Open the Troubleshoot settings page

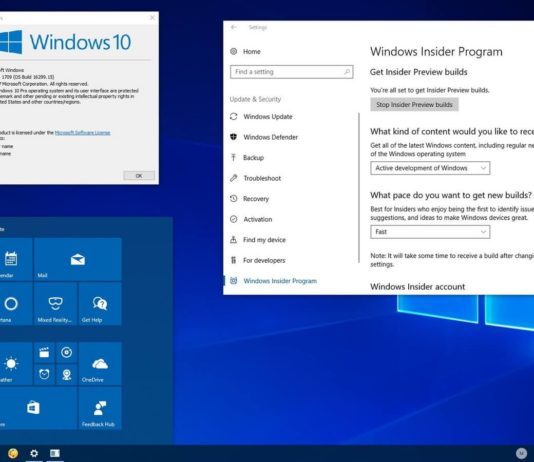(x=262, y=178)
